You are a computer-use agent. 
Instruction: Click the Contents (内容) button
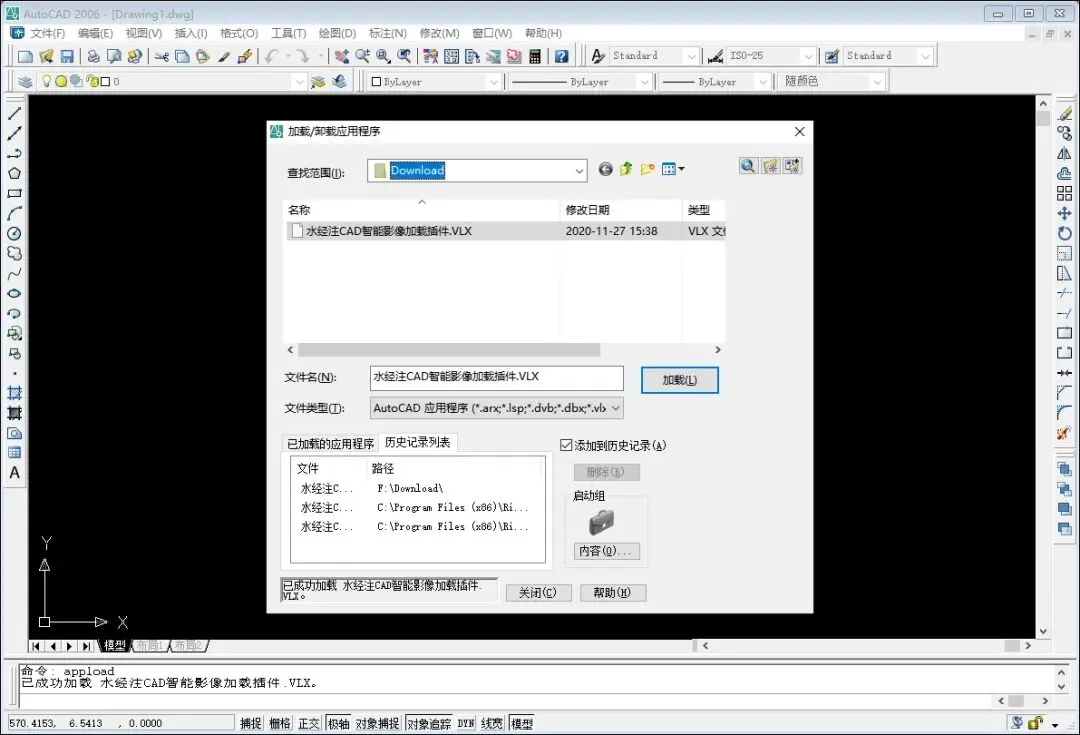pos(605,550)
